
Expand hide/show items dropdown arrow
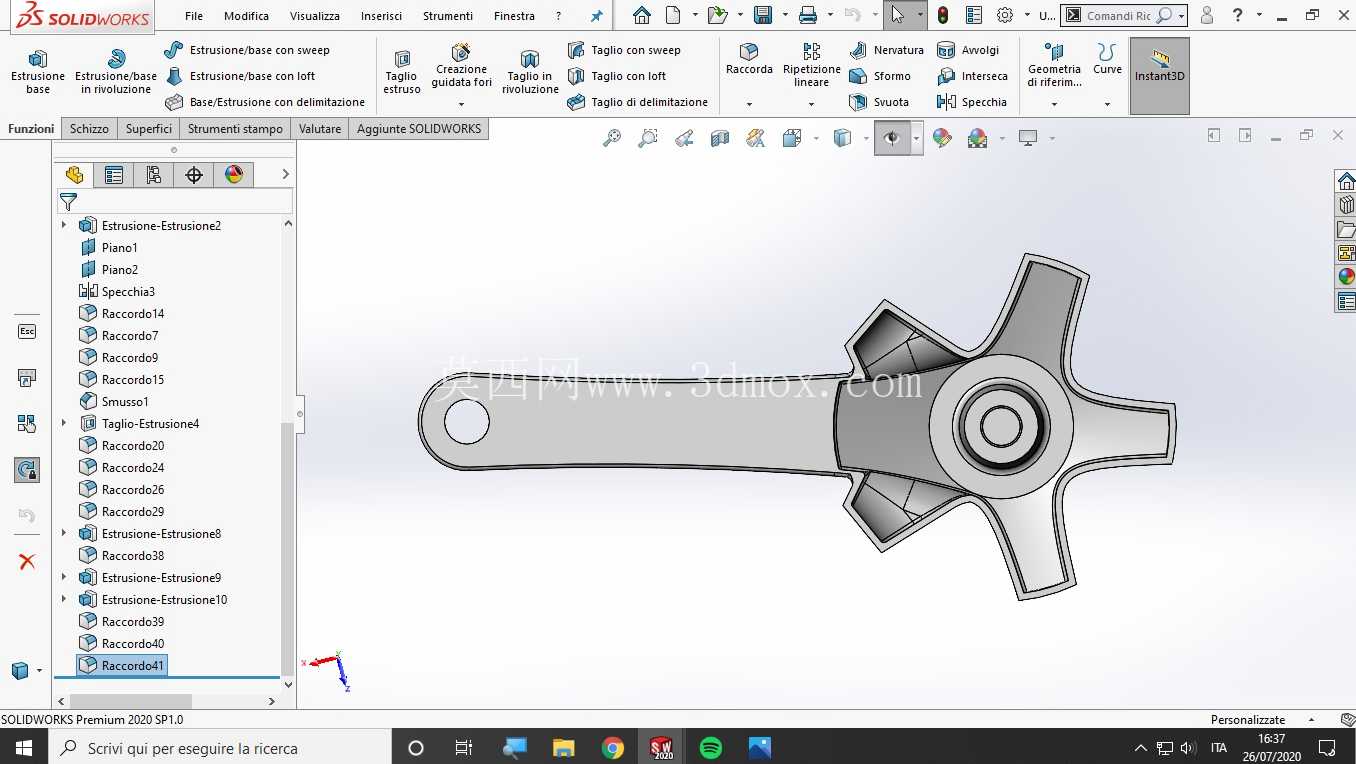tap(916, 139)
